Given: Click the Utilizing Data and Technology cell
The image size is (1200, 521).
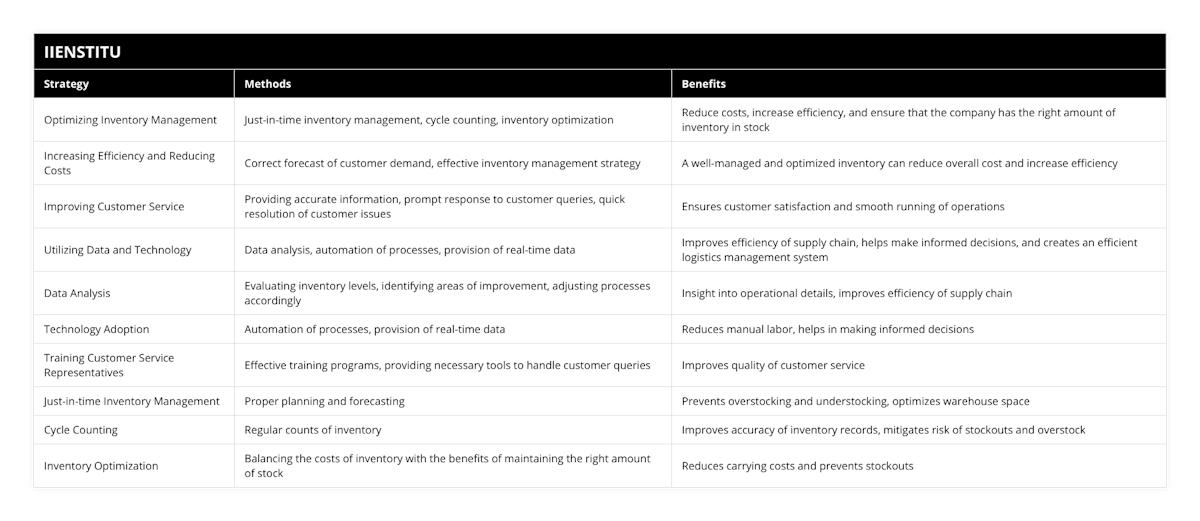Looking at the screenshot, I should (134, 250).
